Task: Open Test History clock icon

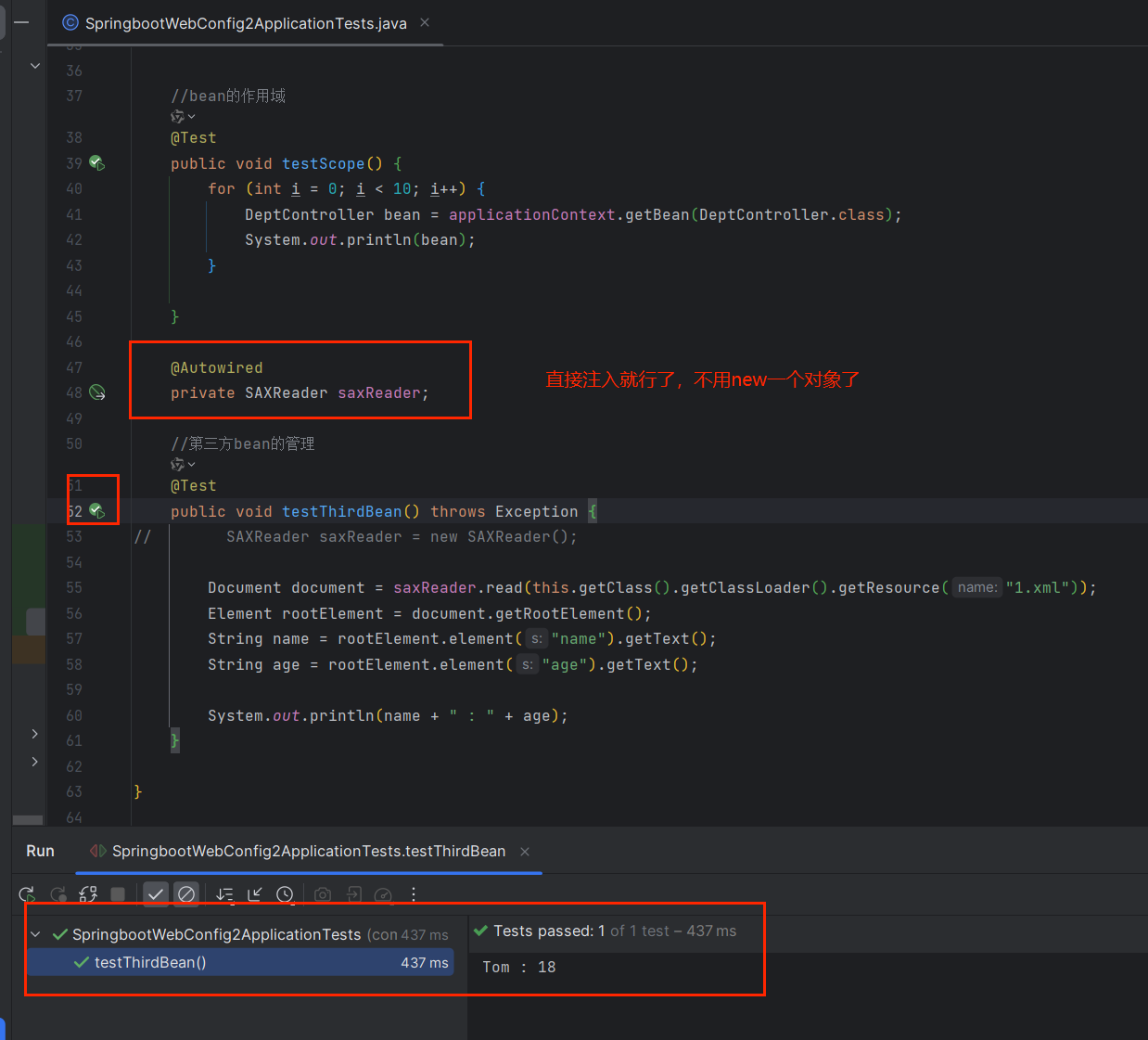Action: (x=285, y=894)
